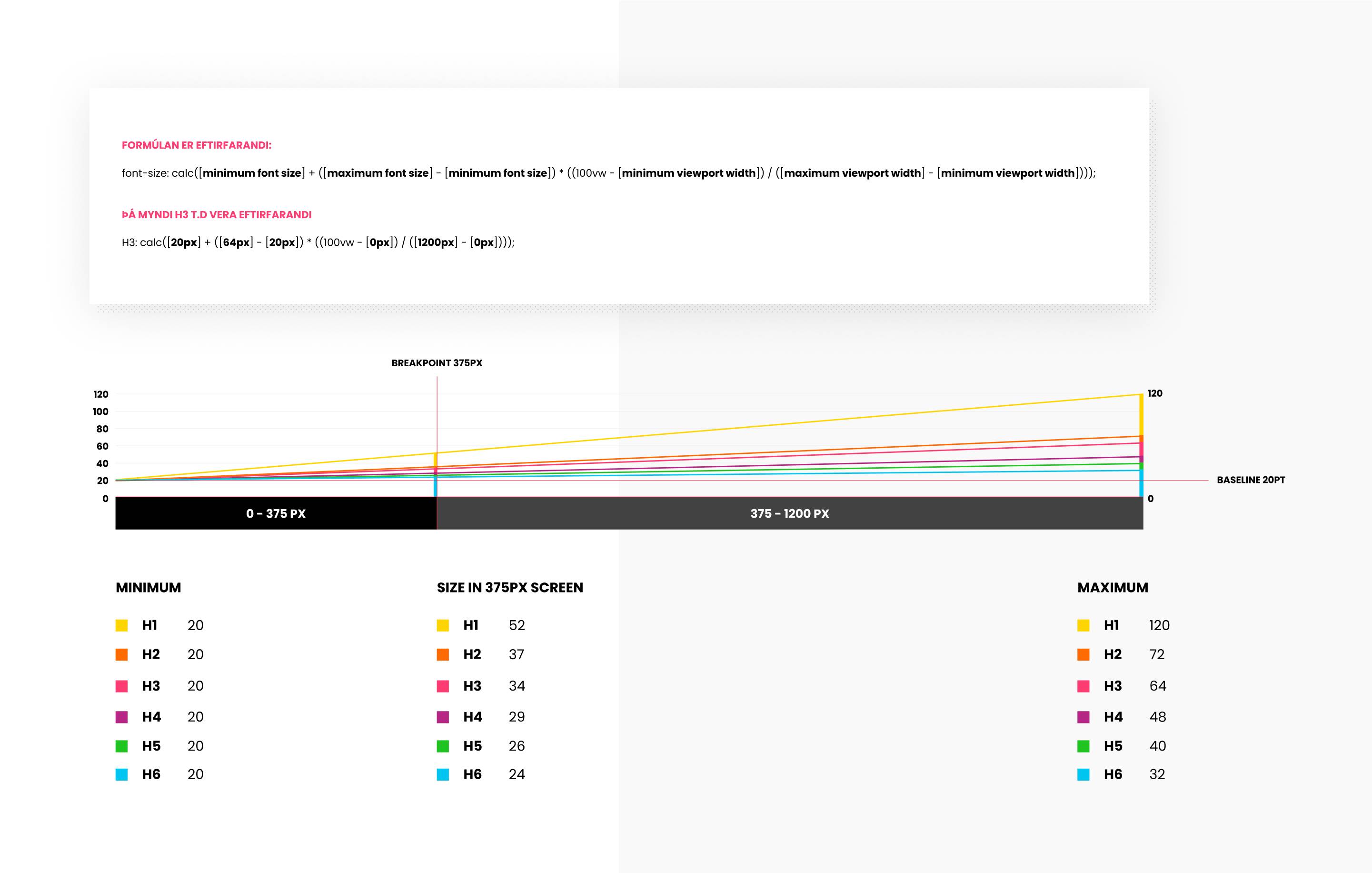Click the pink H3 swatch under Maximum
This screenshot has width=1372, height=873.
1083,686
